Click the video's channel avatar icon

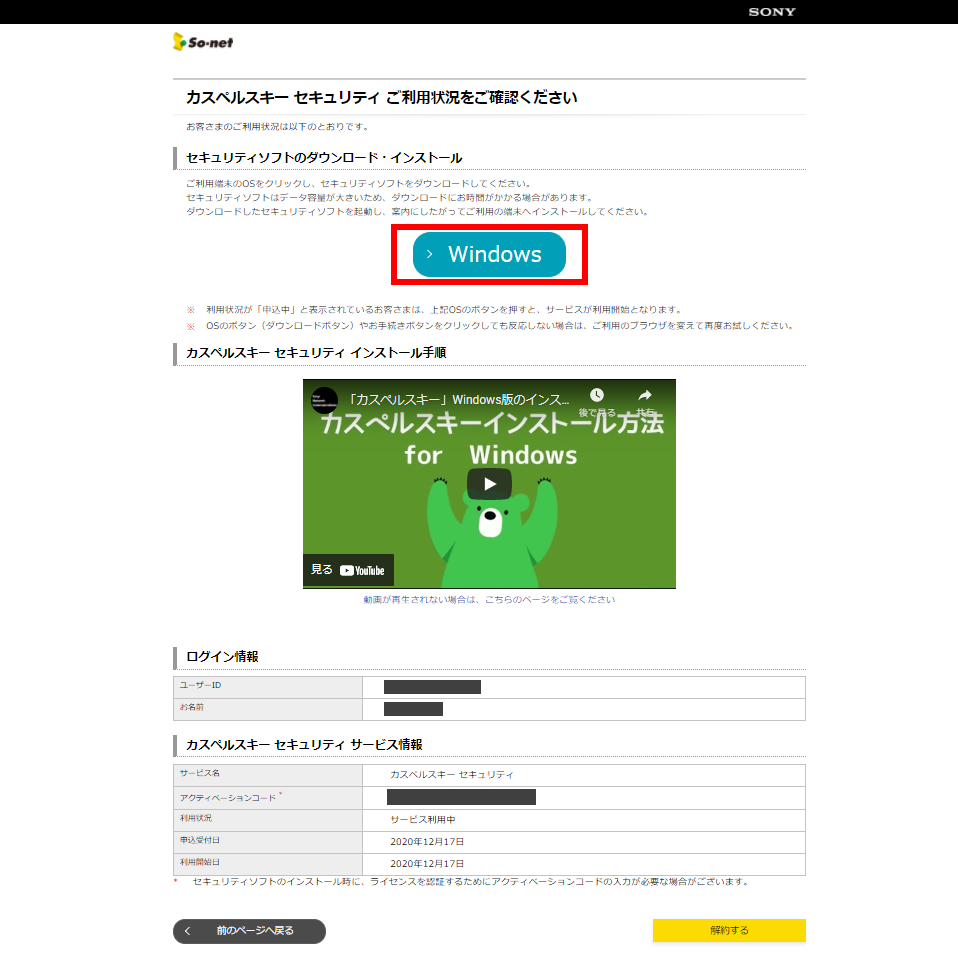coord(324,399)
